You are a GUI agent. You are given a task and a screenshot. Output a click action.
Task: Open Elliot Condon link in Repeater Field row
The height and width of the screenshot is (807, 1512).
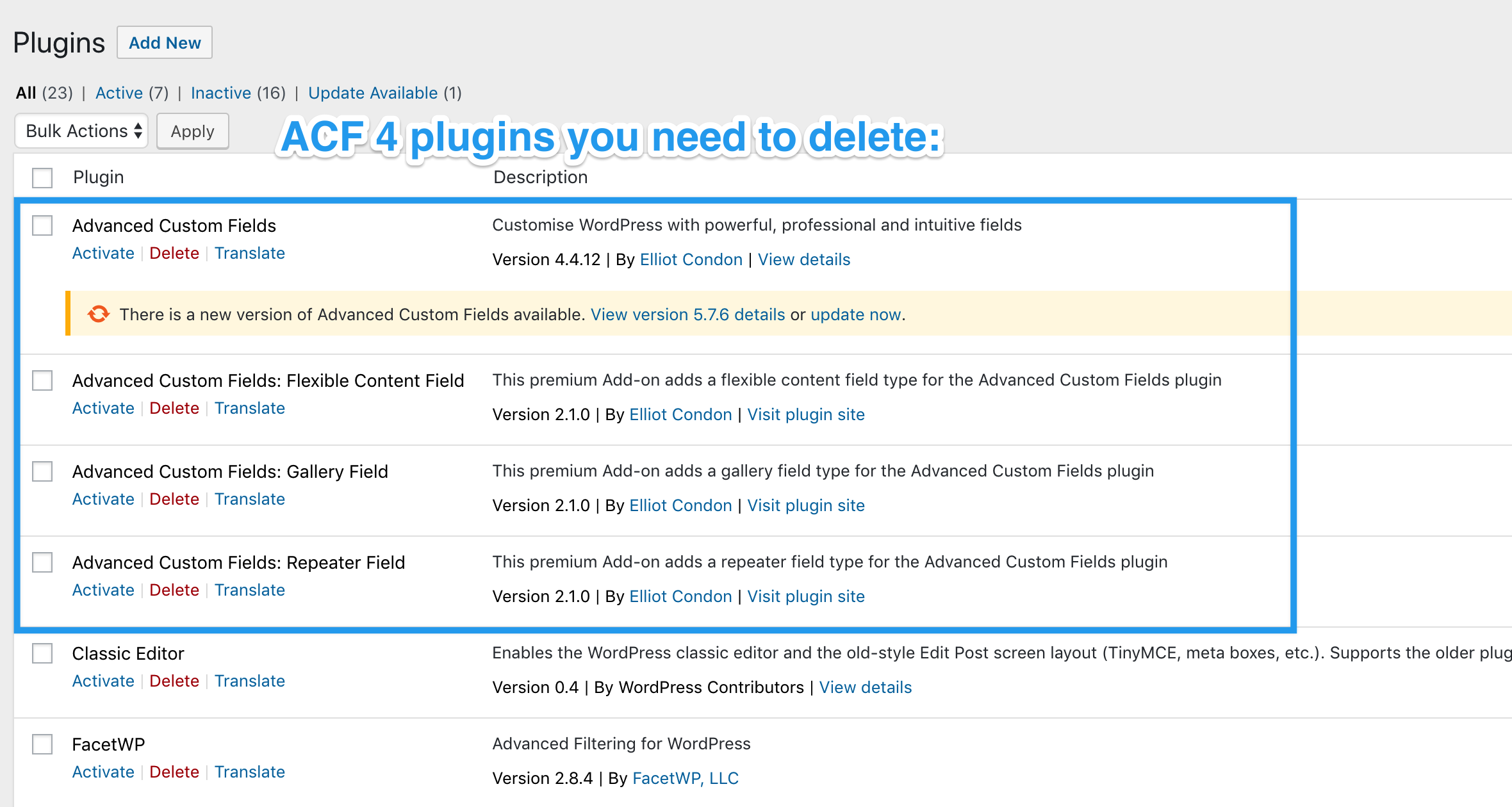tap(680, 596)
